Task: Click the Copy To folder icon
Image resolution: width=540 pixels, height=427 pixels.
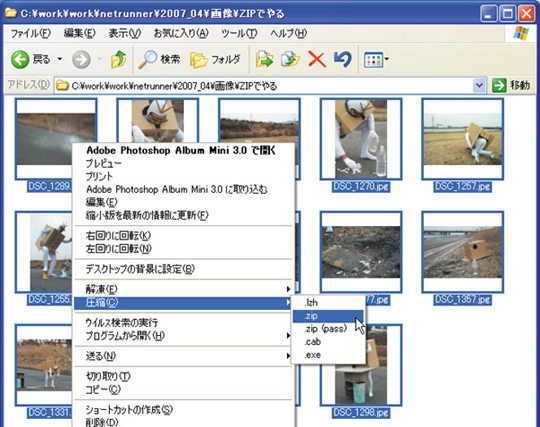Action: (x=290, y=59)
